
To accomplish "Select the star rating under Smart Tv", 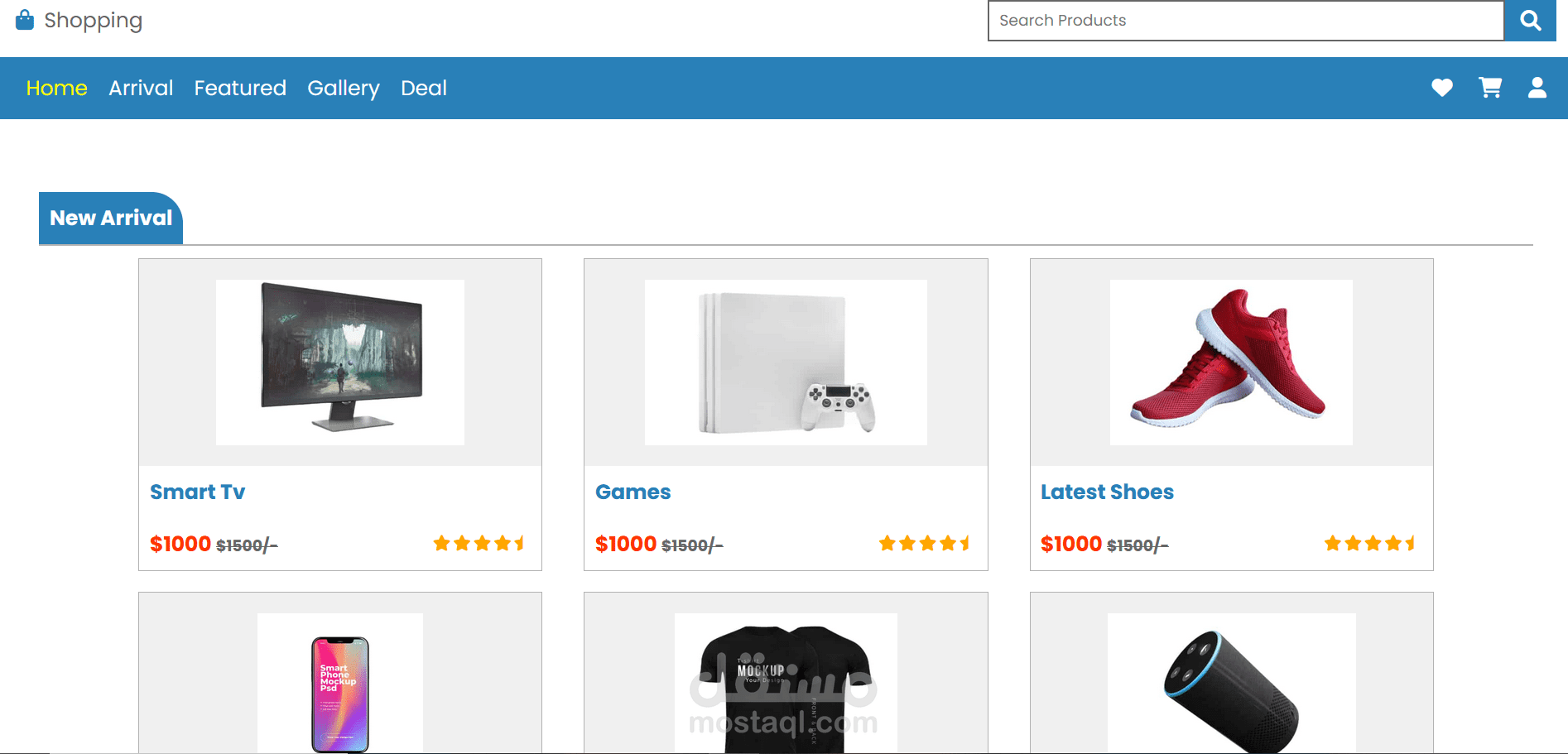I will click(479, 543).
